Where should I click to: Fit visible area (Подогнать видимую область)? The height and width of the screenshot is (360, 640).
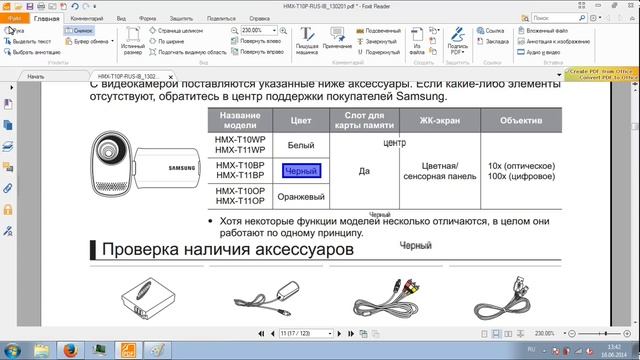pyautogui.click(x=187, y=52)
